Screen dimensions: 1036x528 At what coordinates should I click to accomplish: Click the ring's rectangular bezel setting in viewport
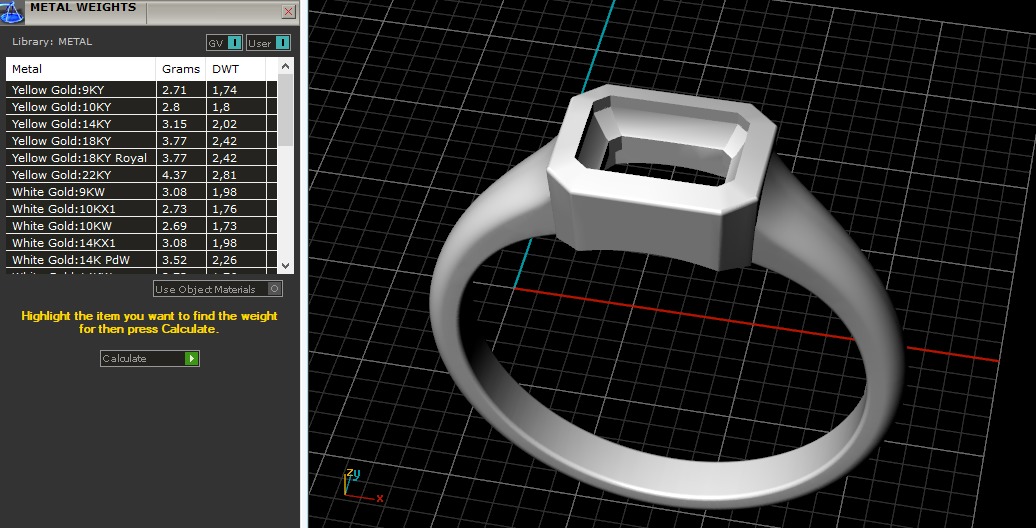click(x=661, y=175)
